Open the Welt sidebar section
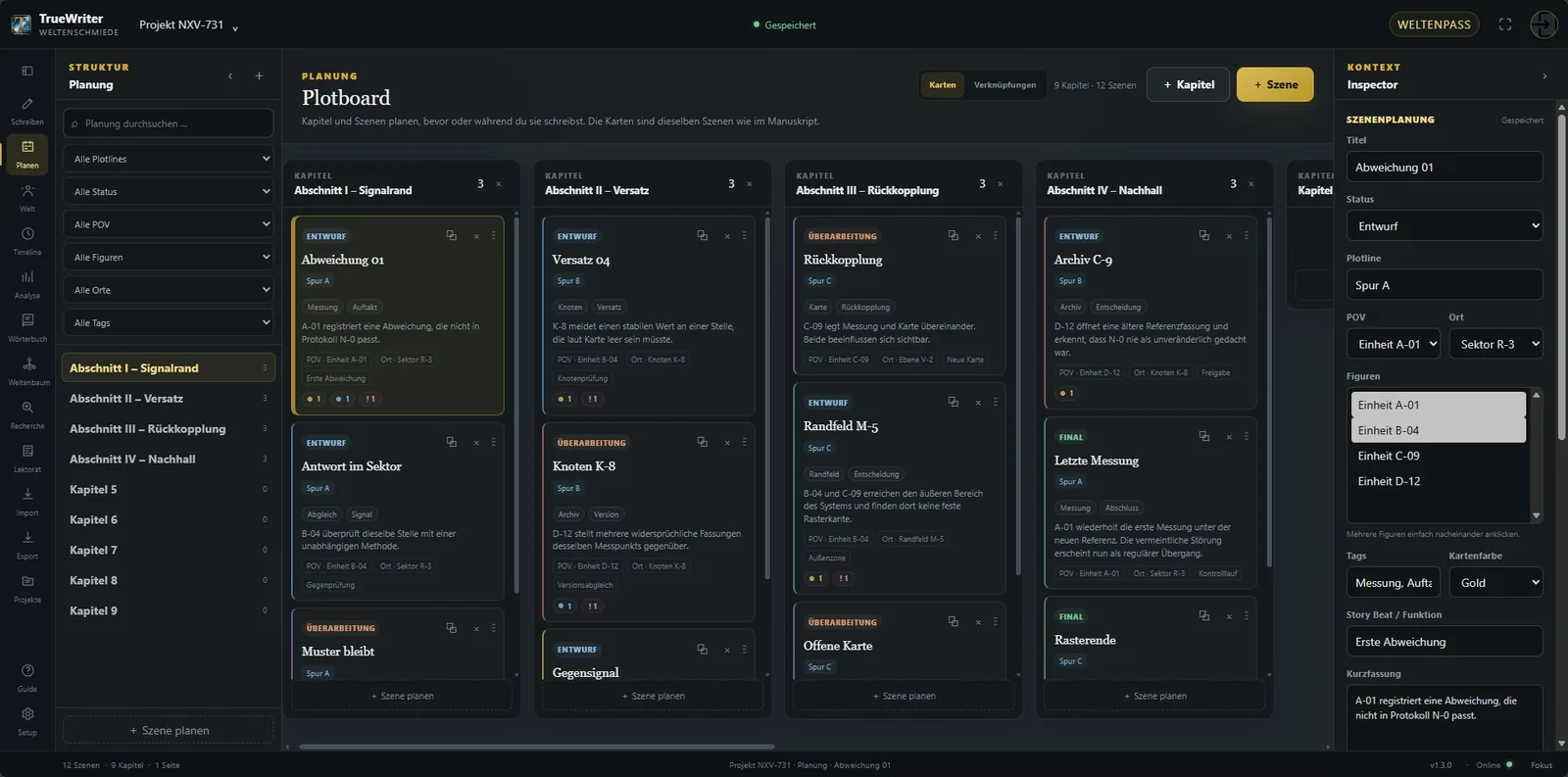This screenshot has height=777, width=1568. click(27, 198)
